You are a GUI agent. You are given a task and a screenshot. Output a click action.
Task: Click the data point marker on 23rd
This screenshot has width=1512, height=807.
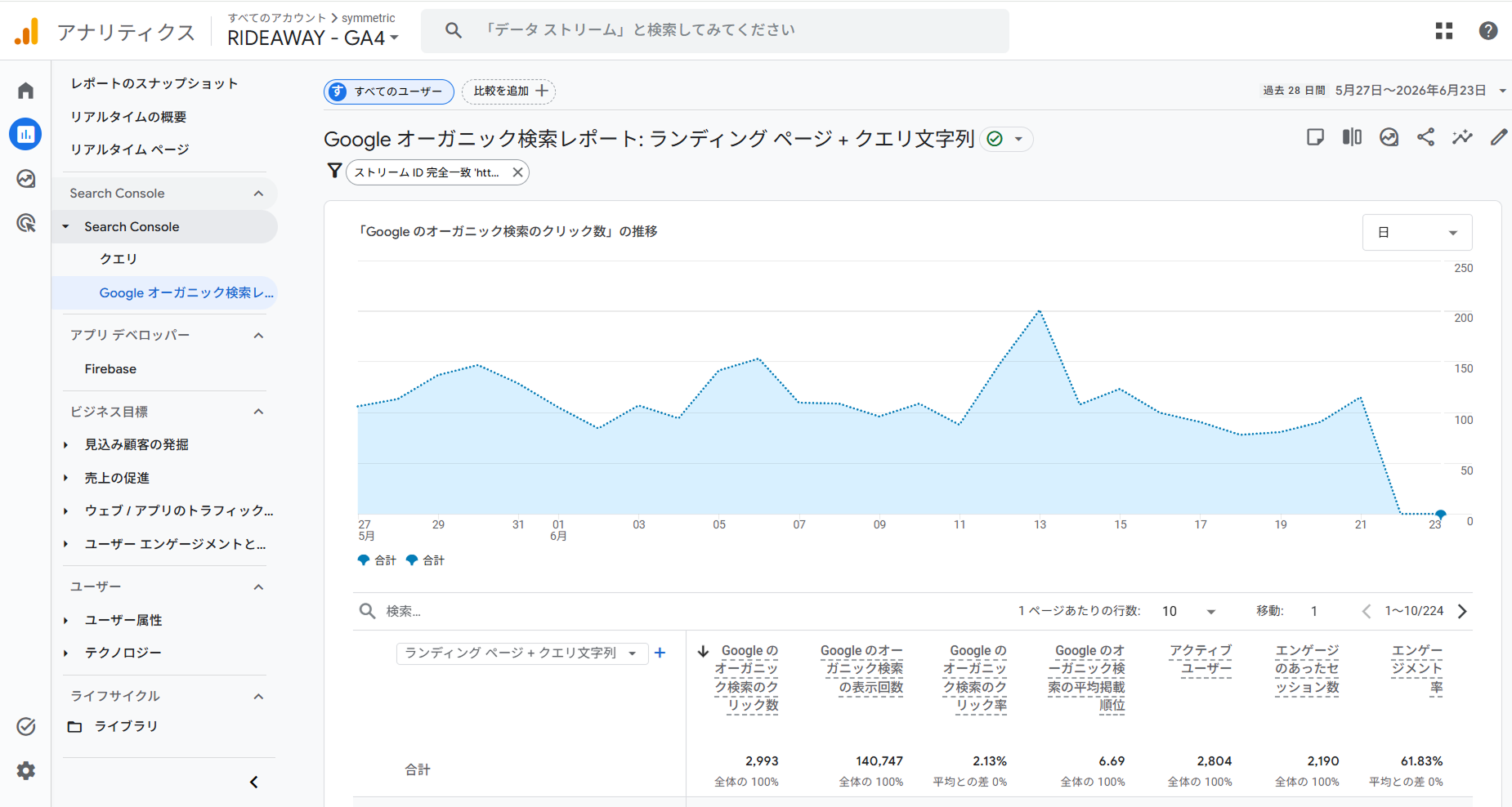pos(1441,515)
